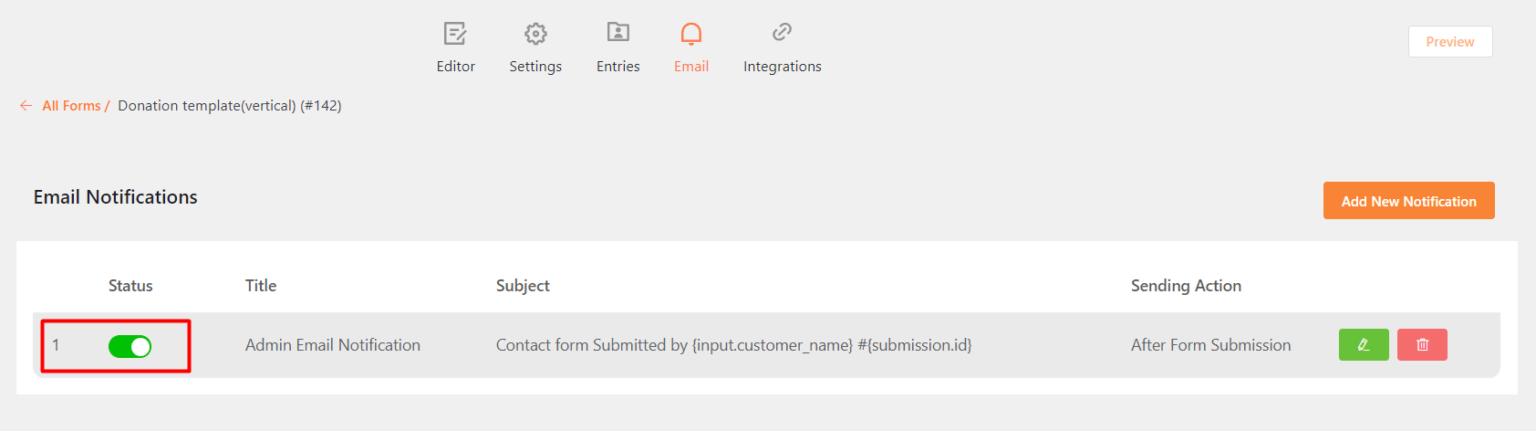Click the Settings gear icon

tap(535, 34)
